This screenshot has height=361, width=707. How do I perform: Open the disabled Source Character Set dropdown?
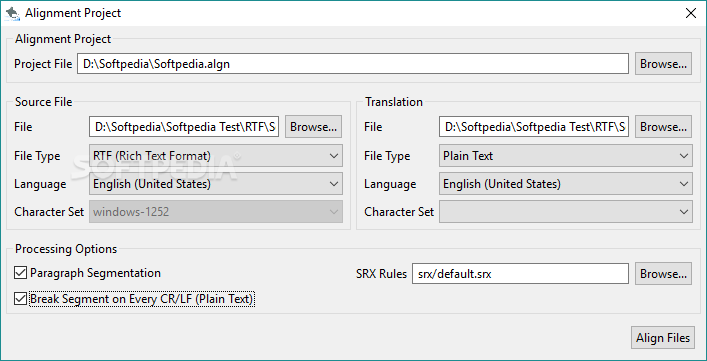(x=216, y=212)
